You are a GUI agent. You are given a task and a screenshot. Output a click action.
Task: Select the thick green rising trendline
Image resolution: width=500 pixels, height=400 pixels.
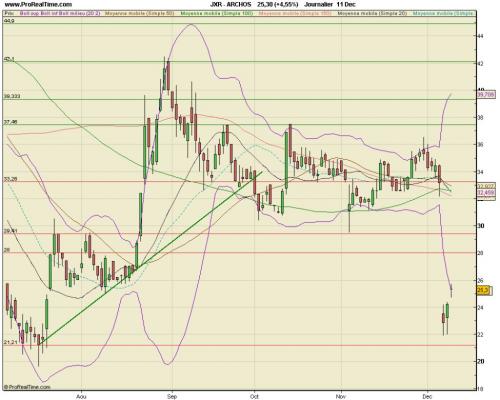(151, 258)
